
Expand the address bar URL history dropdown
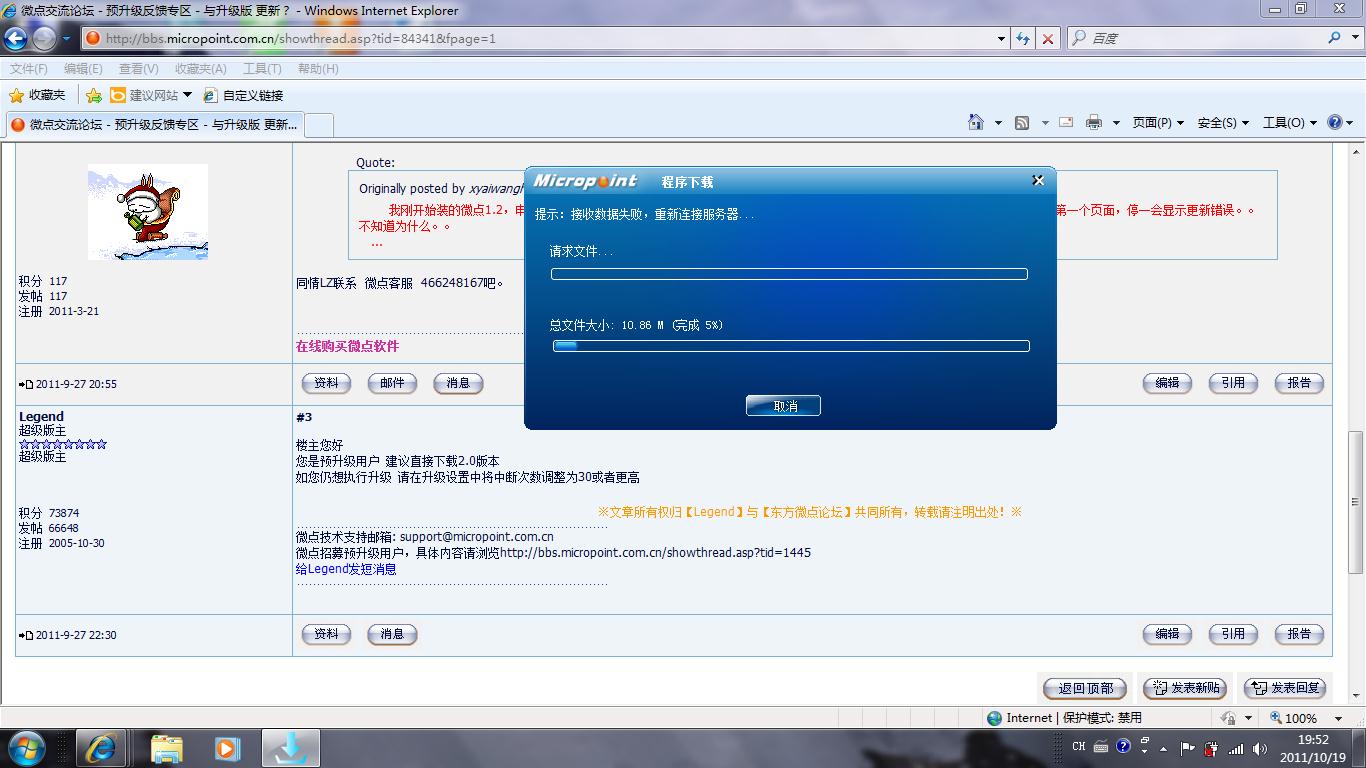tap(1001, 38)
